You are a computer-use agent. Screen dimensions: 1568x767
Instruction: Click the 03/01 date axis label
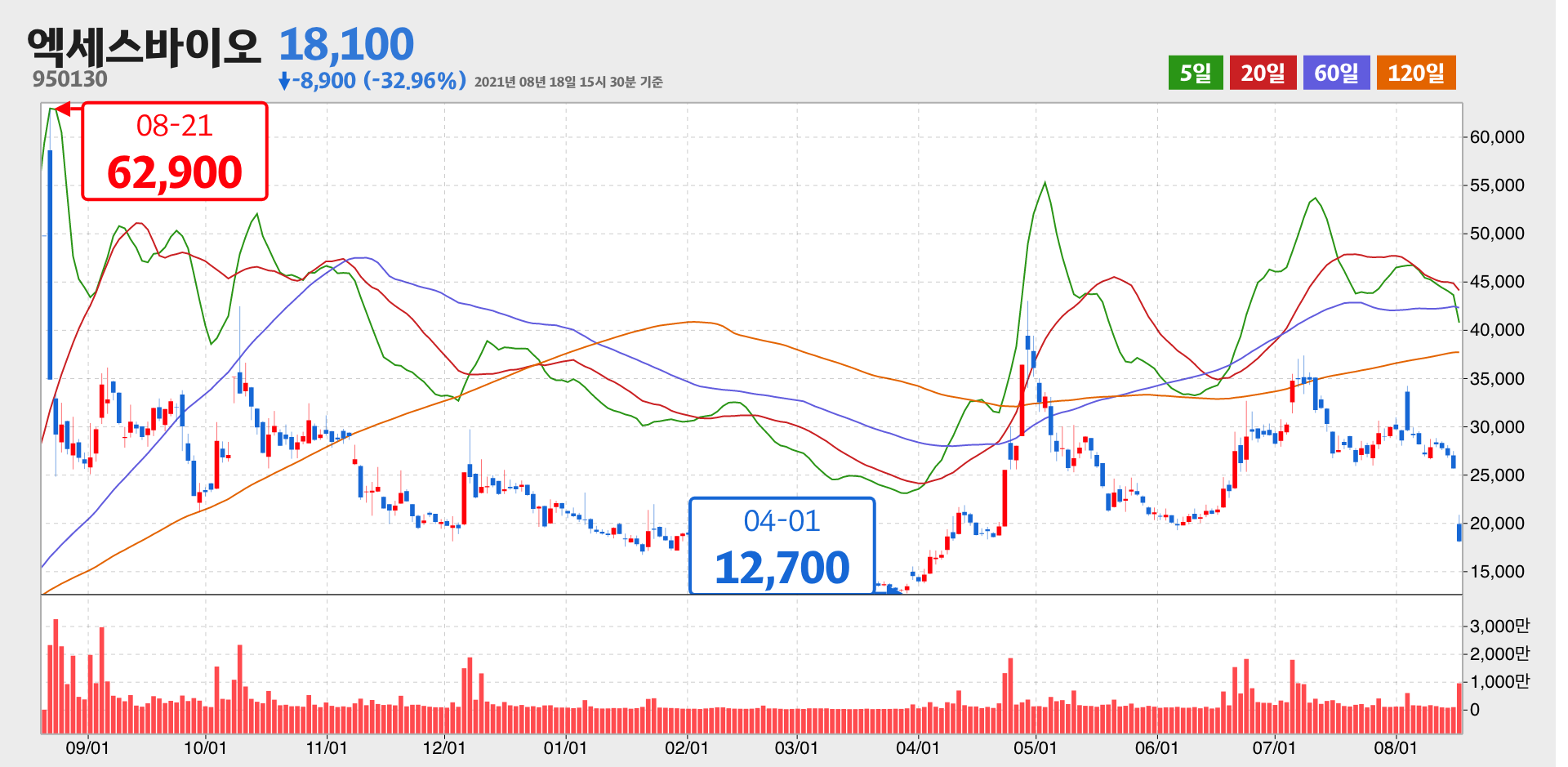pos(796,748)
